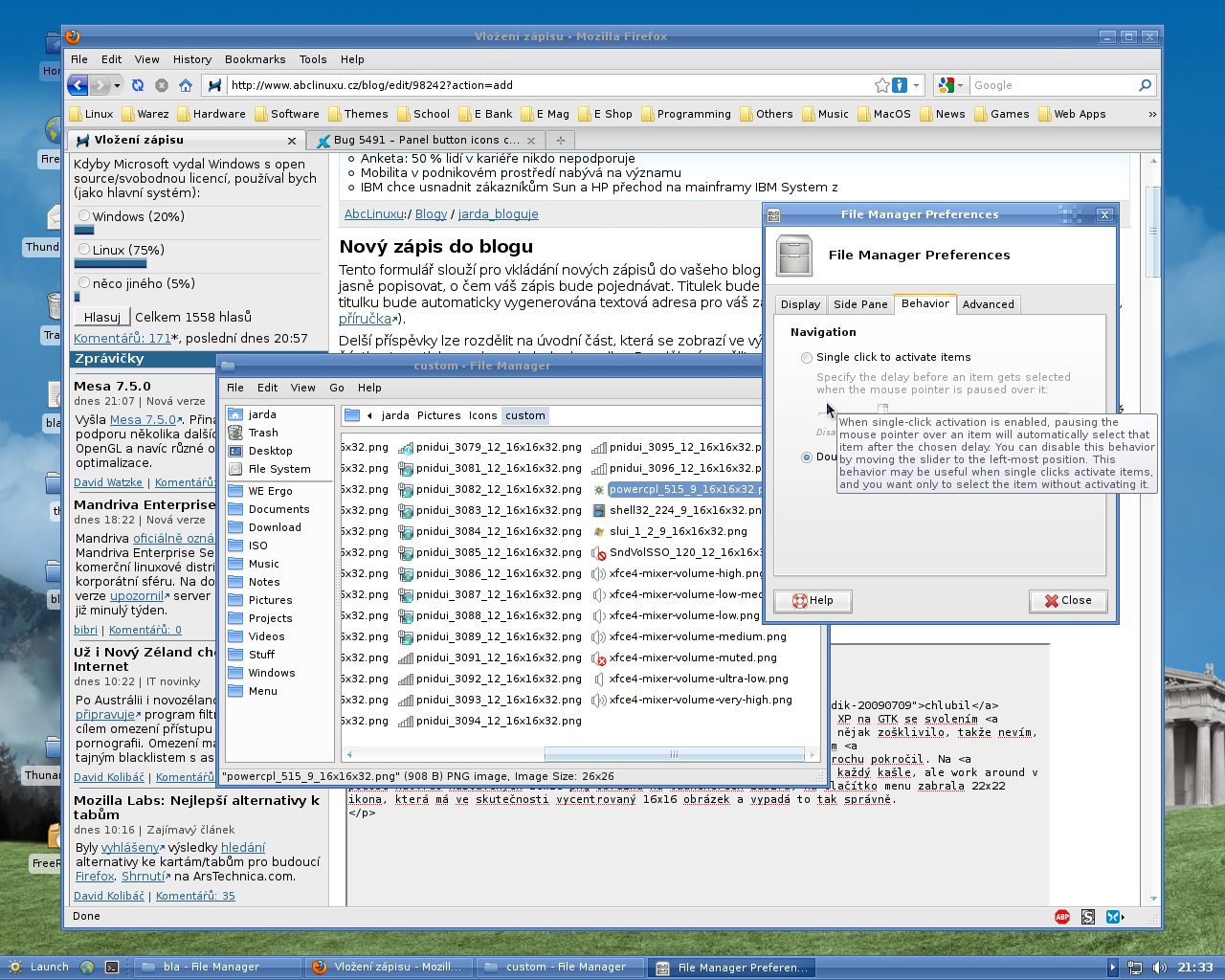Click the Stop loading icon in Firefox
Screen dimensions: 1225x980
(162, 85)
